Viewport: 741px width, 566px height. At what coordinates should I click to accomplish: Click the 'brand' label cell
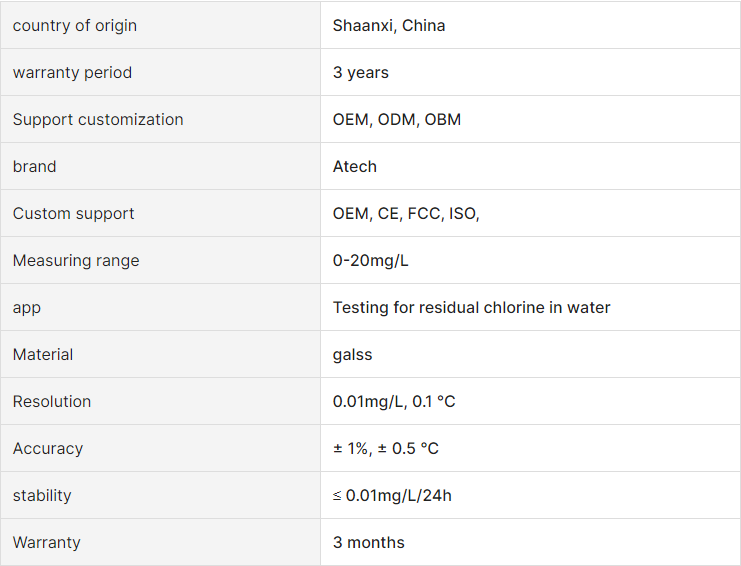click(160, 166)
